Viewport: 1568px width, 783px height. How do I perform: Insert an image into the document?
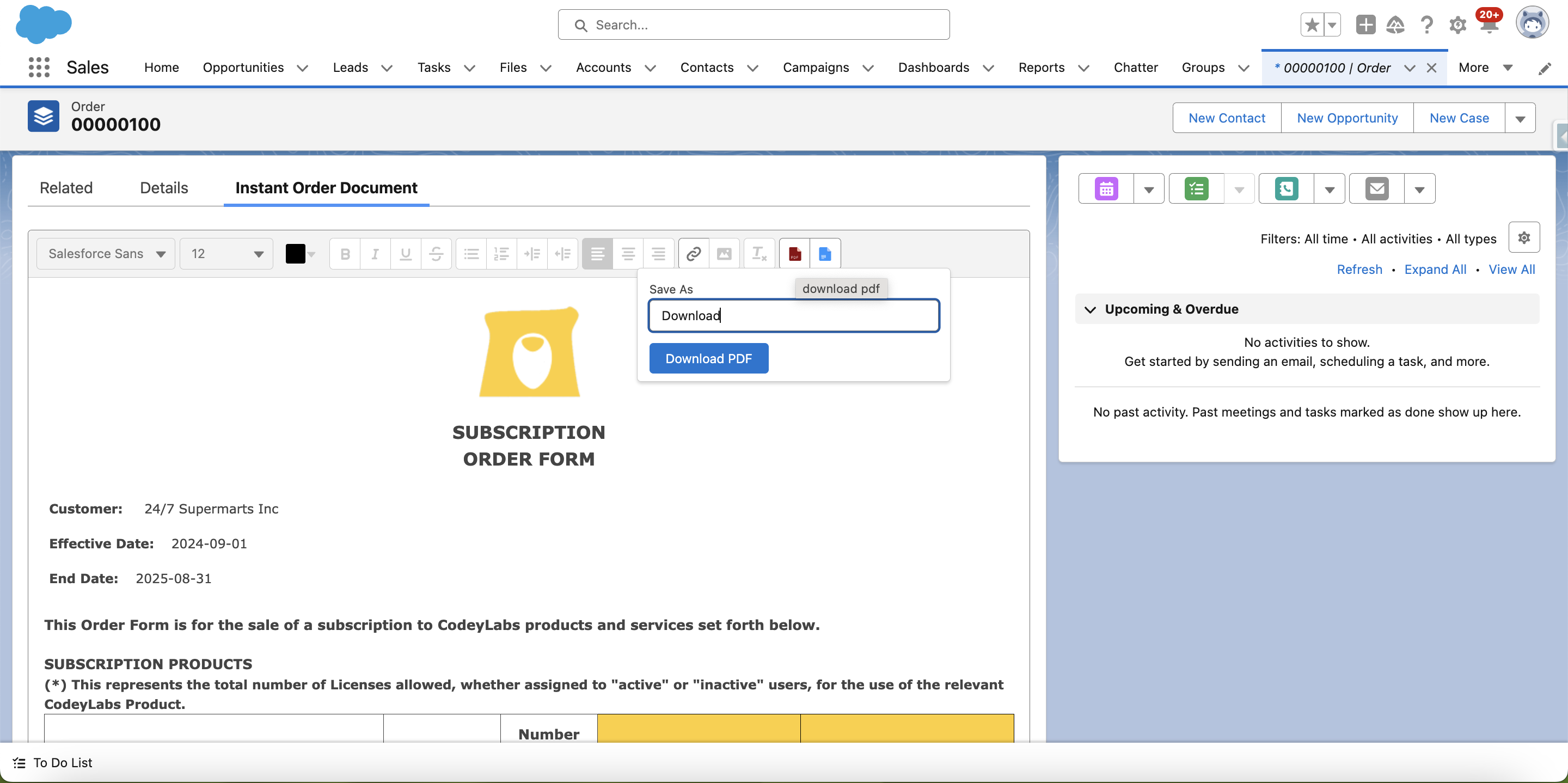click(x=724, y=254)
